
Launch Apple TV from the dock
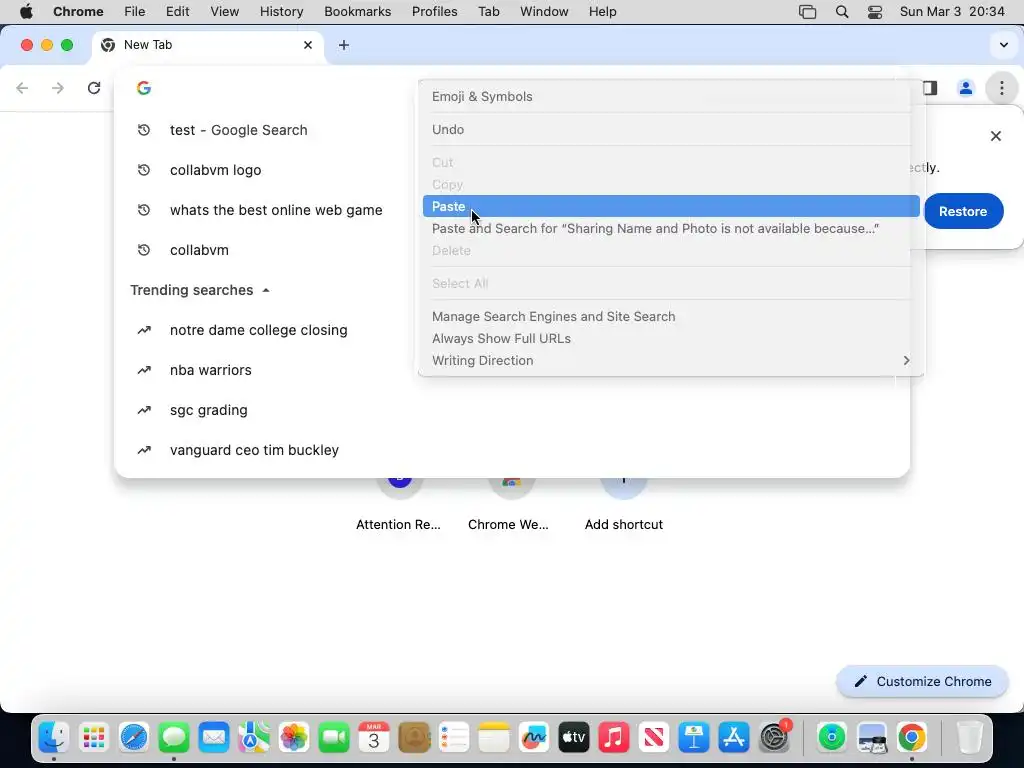click(x=573, y=737)
